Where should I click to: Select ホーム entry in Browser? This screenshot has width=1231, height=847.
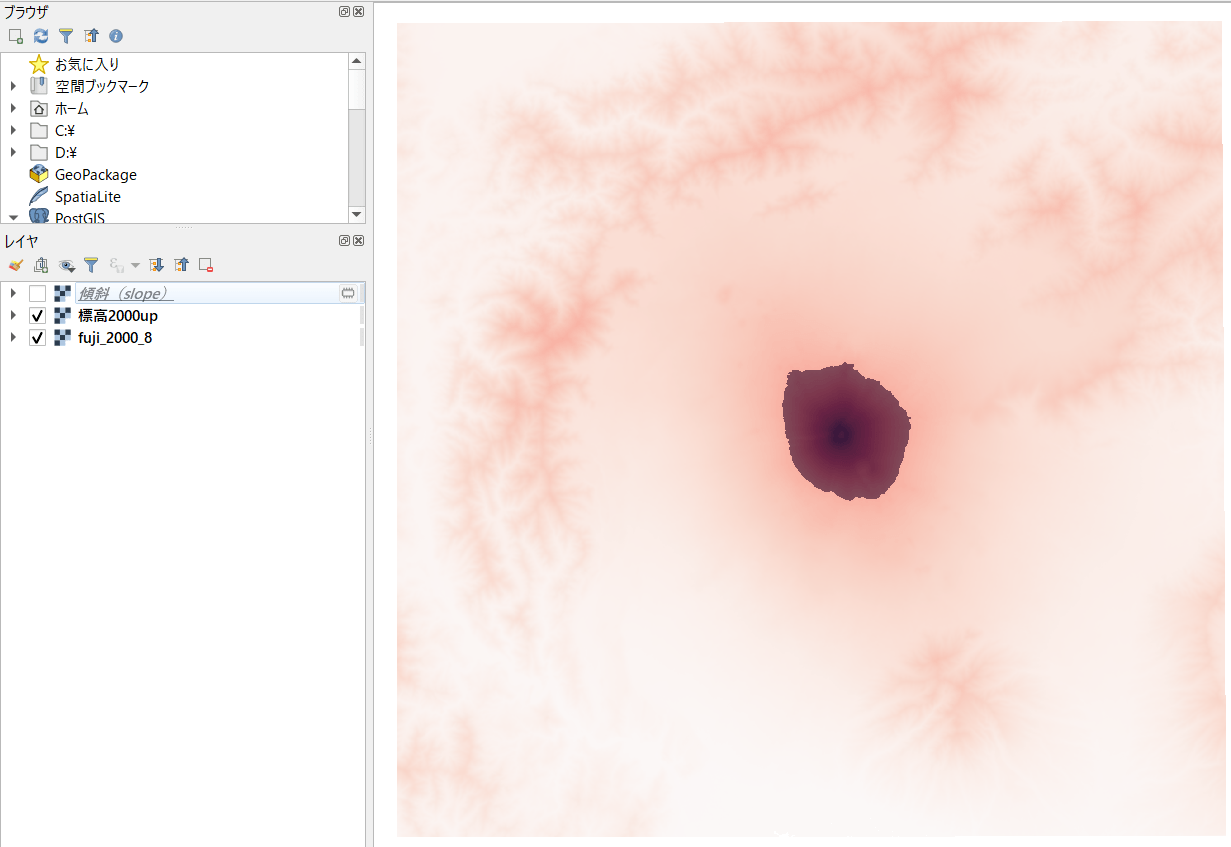pyautogui.click(x=72, y=108)
